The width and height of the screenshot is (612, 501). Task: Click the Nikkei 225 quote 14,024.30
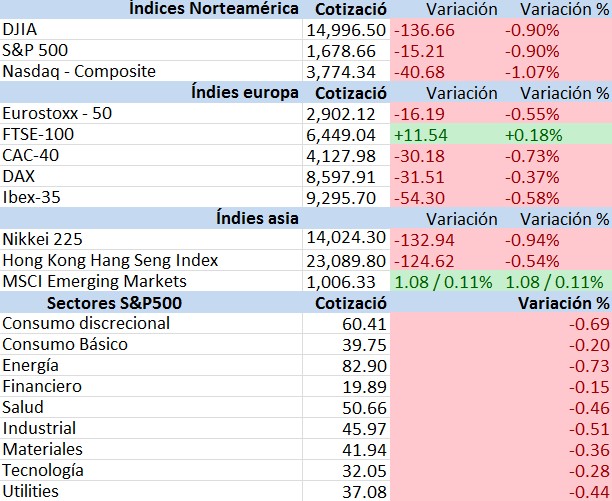pyautogui.click(x=346, y=239)
